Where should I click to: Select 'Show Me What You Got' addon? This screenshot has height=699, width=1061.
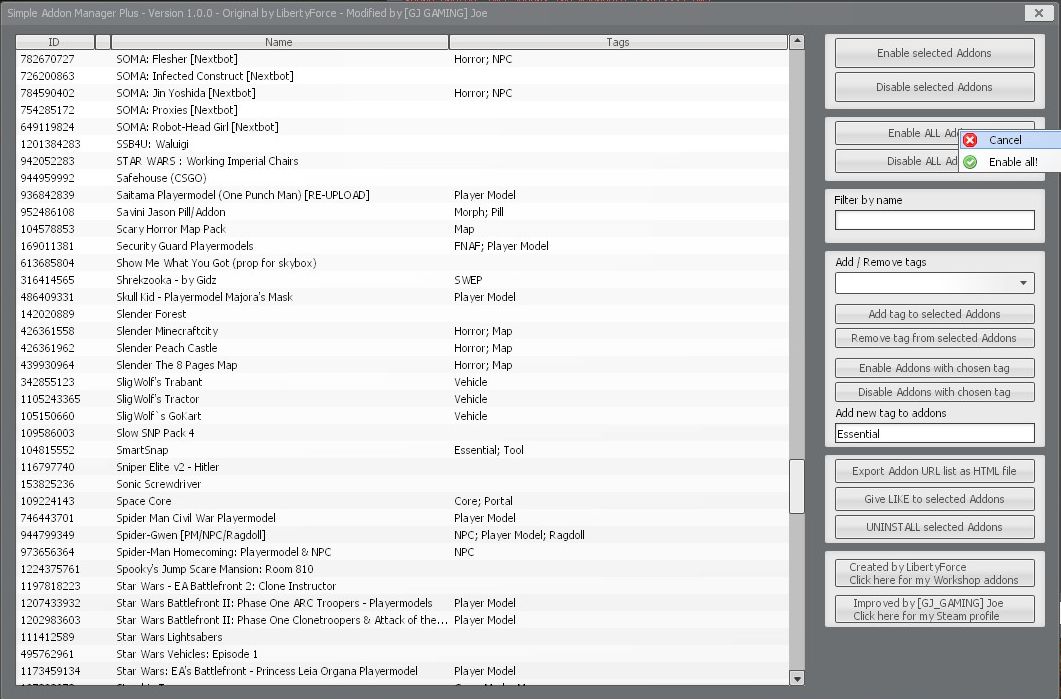[402, 263]
